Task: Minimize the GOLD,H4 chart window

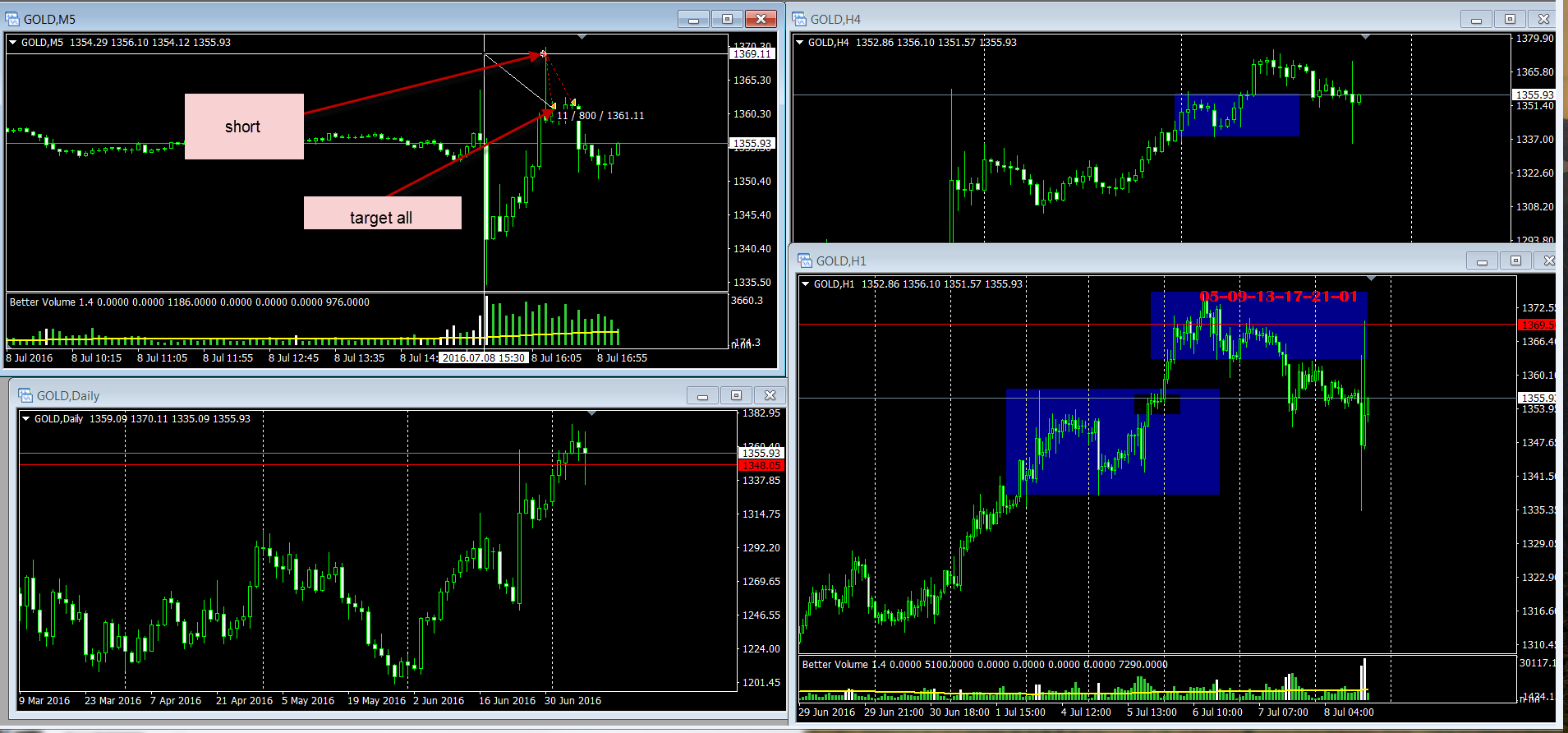Action: coord(1476,19)
